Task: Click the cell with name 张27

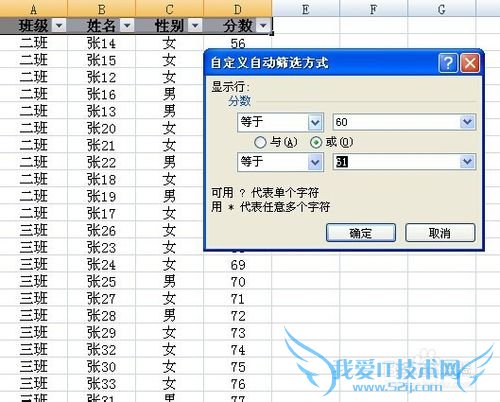Action: tap(102, 299)
